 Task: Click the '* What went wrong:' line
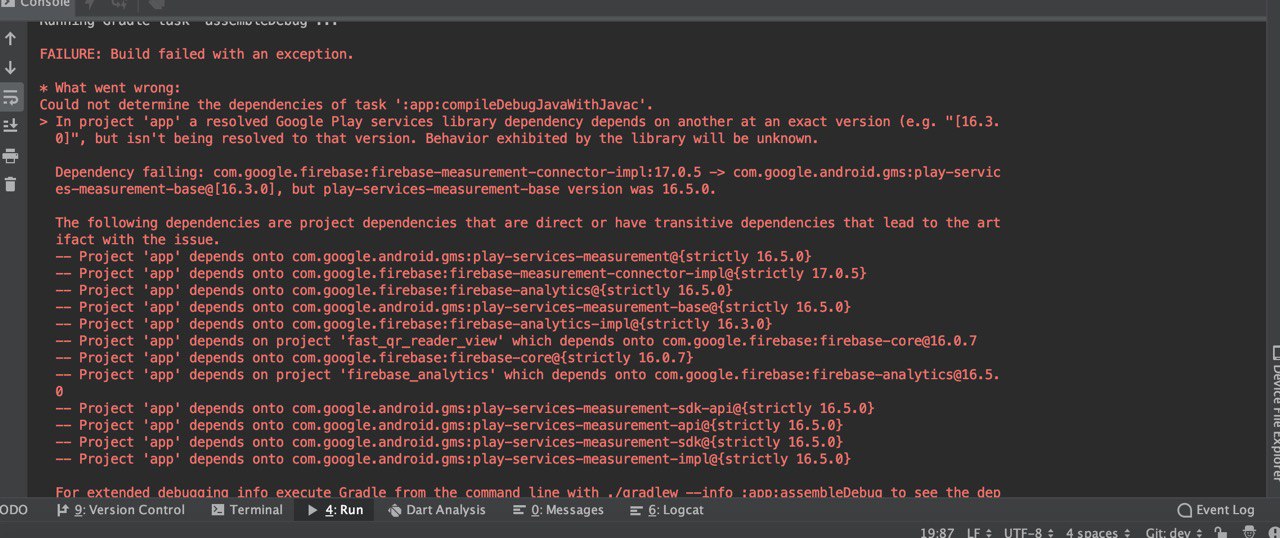pos(110,88)
